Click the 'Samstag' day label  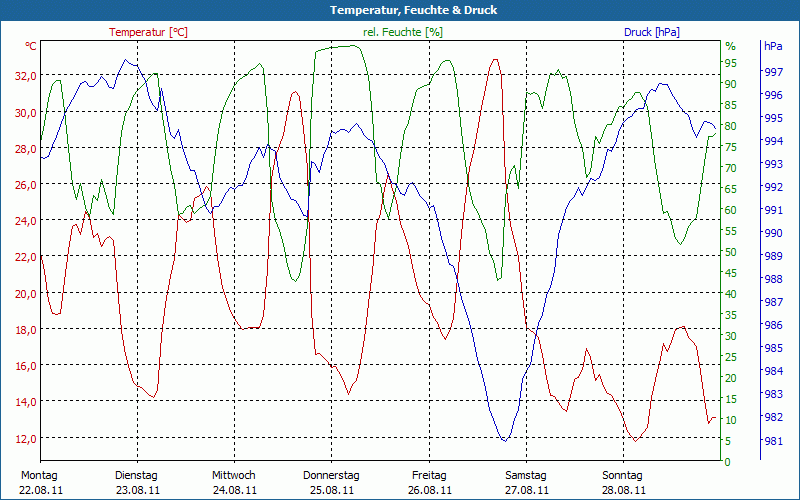coord(526,476)
